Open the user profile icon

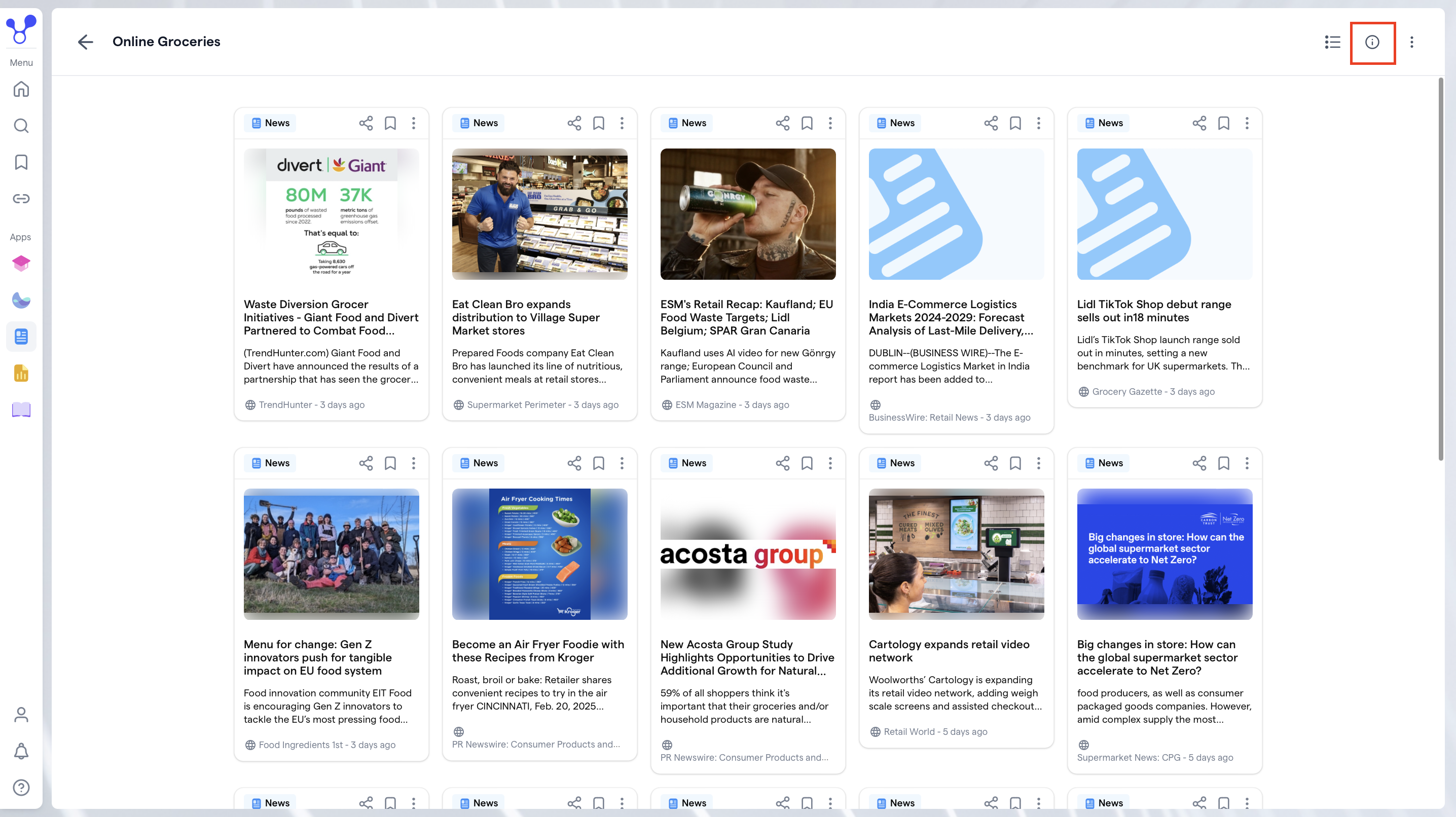pos(21,715)
